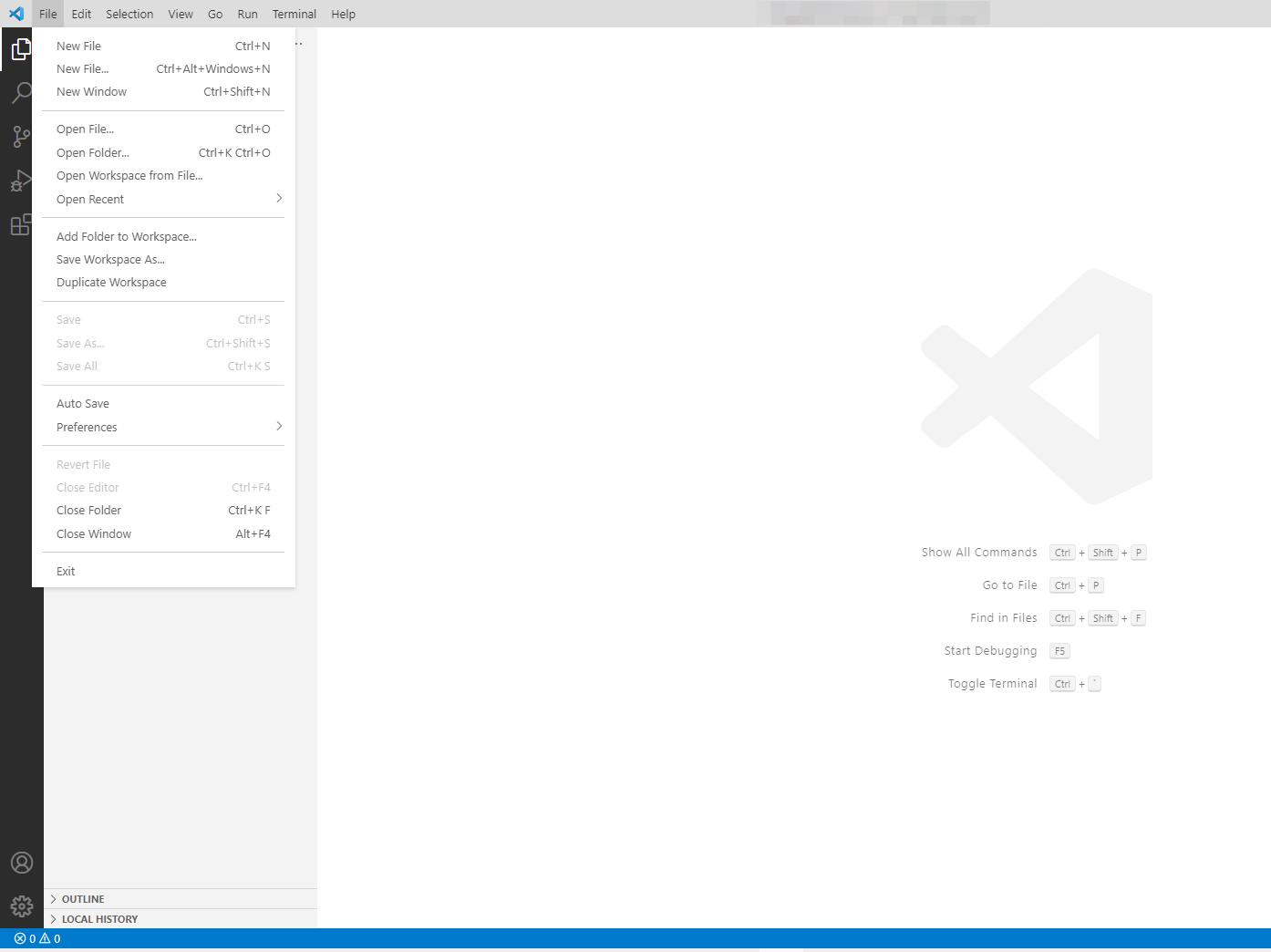Open the Help menu

(344, 14)
